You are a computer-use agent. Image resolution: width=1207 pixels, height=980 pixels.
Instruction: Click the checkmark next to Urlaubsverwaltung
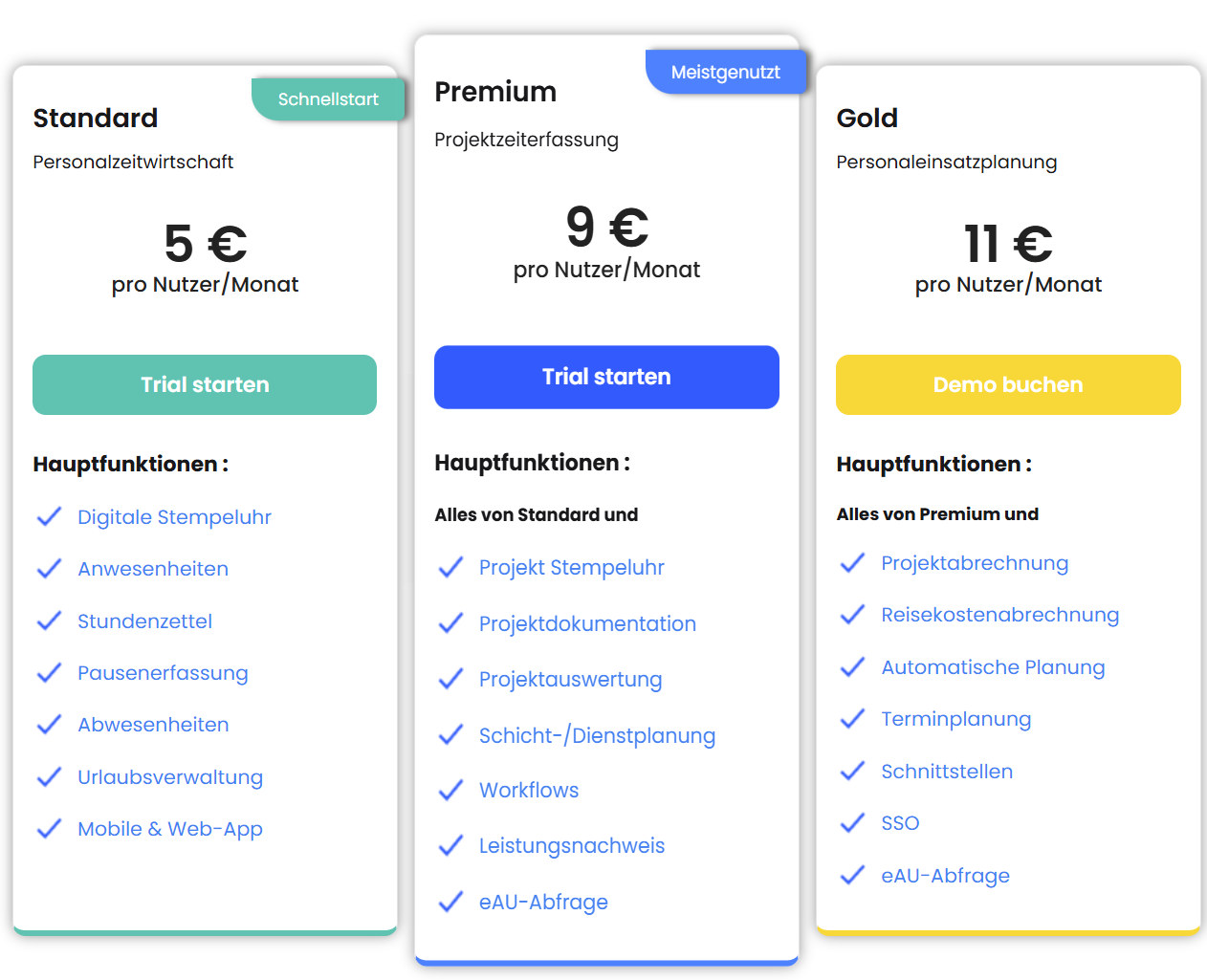[x=49, y=776]
